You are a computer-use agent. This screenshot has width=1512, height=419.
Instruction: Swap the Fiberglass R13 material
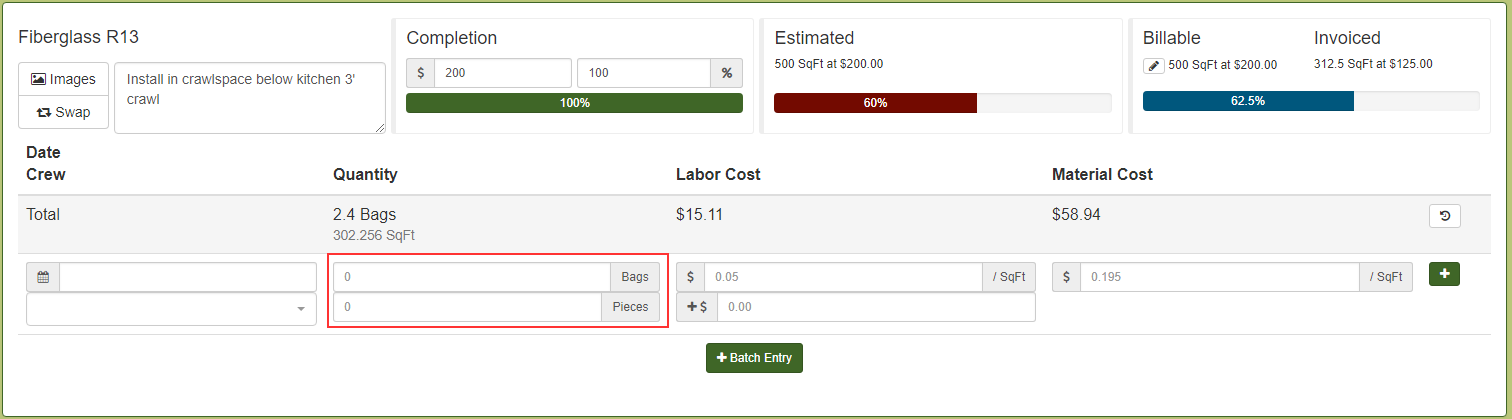(63, 112)
